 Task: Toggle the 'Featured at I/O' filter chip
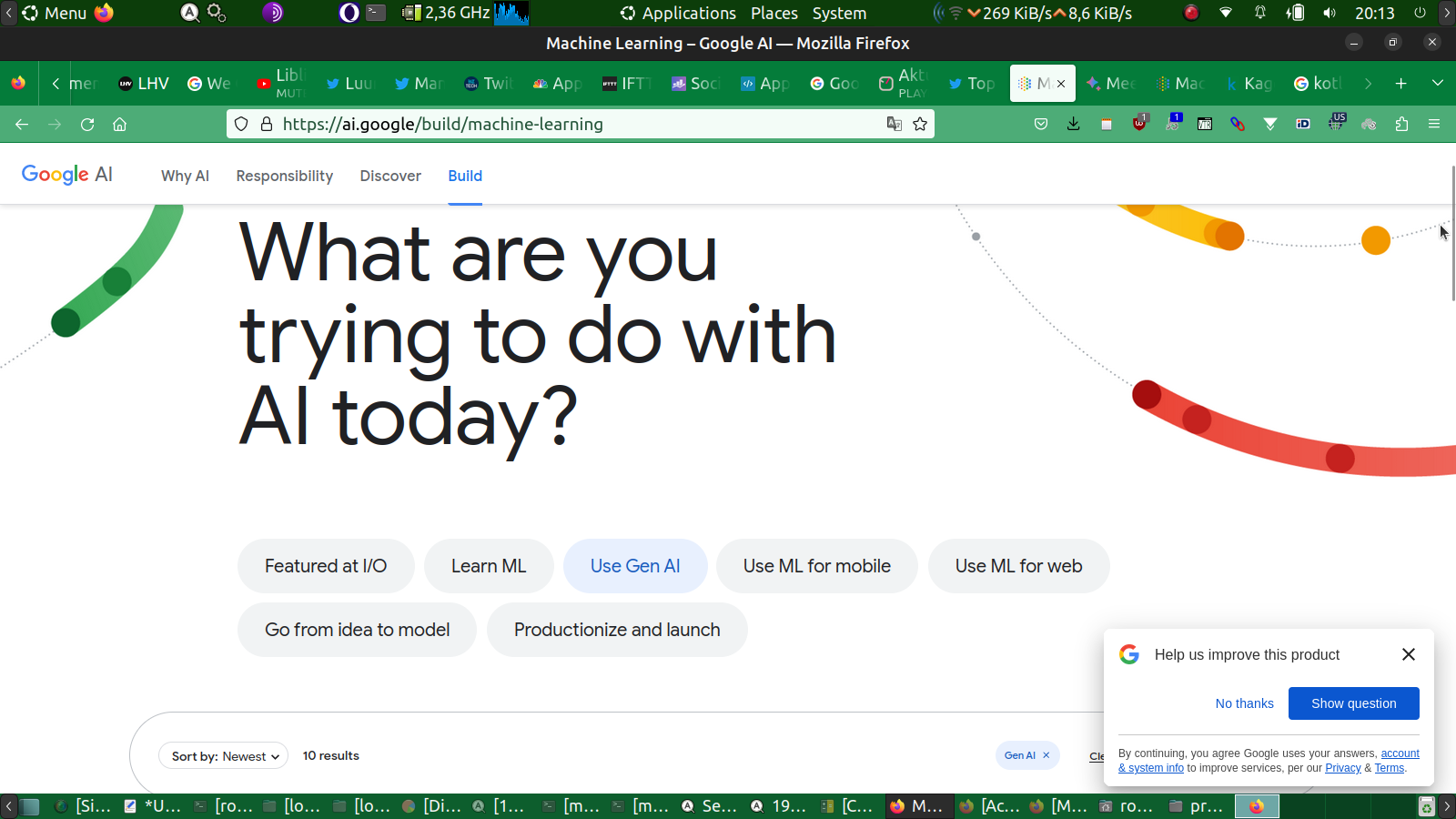click(x=326, y=566)
